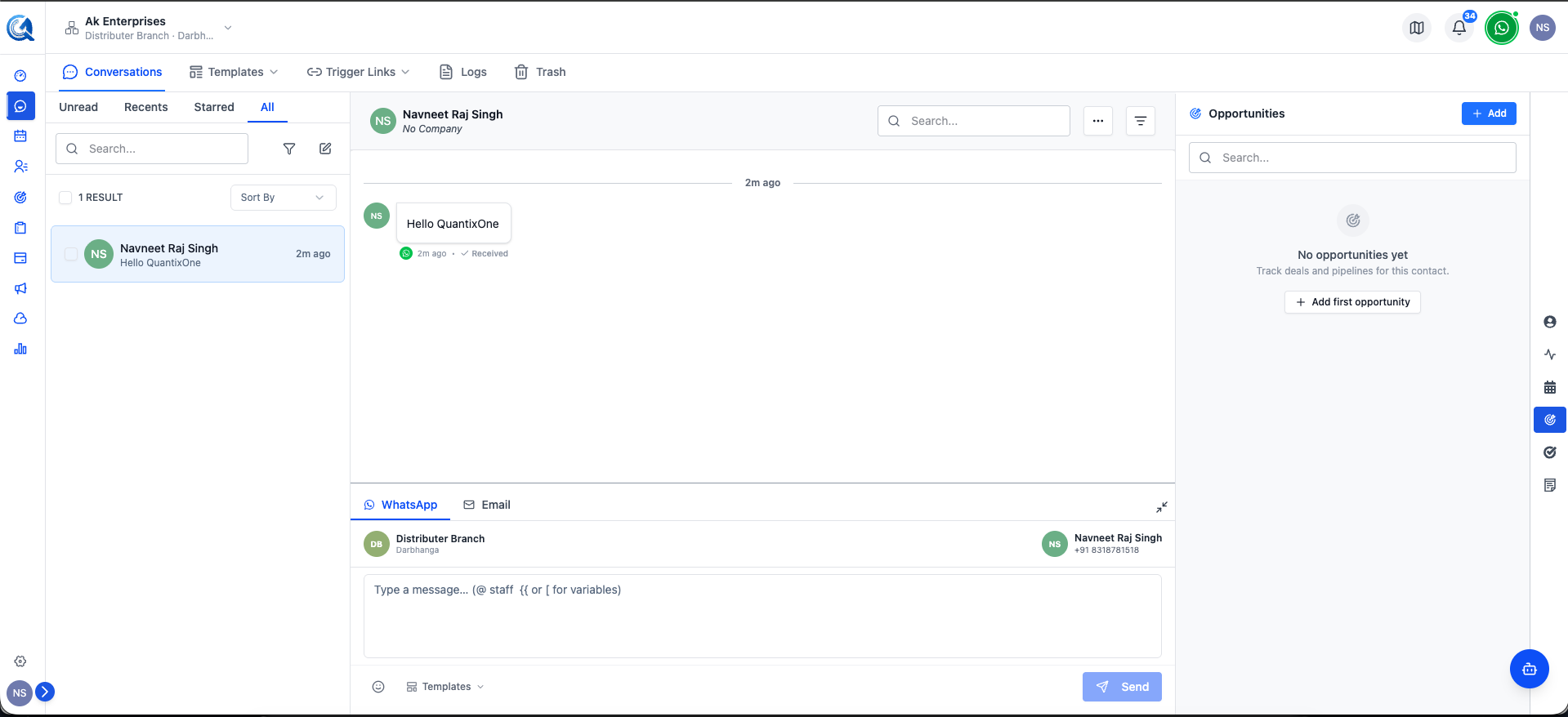The image size is (1568, 717).
Task: Click the Navneet Raj Singh recipient with phone number
Action: [x=1102, y=544]
